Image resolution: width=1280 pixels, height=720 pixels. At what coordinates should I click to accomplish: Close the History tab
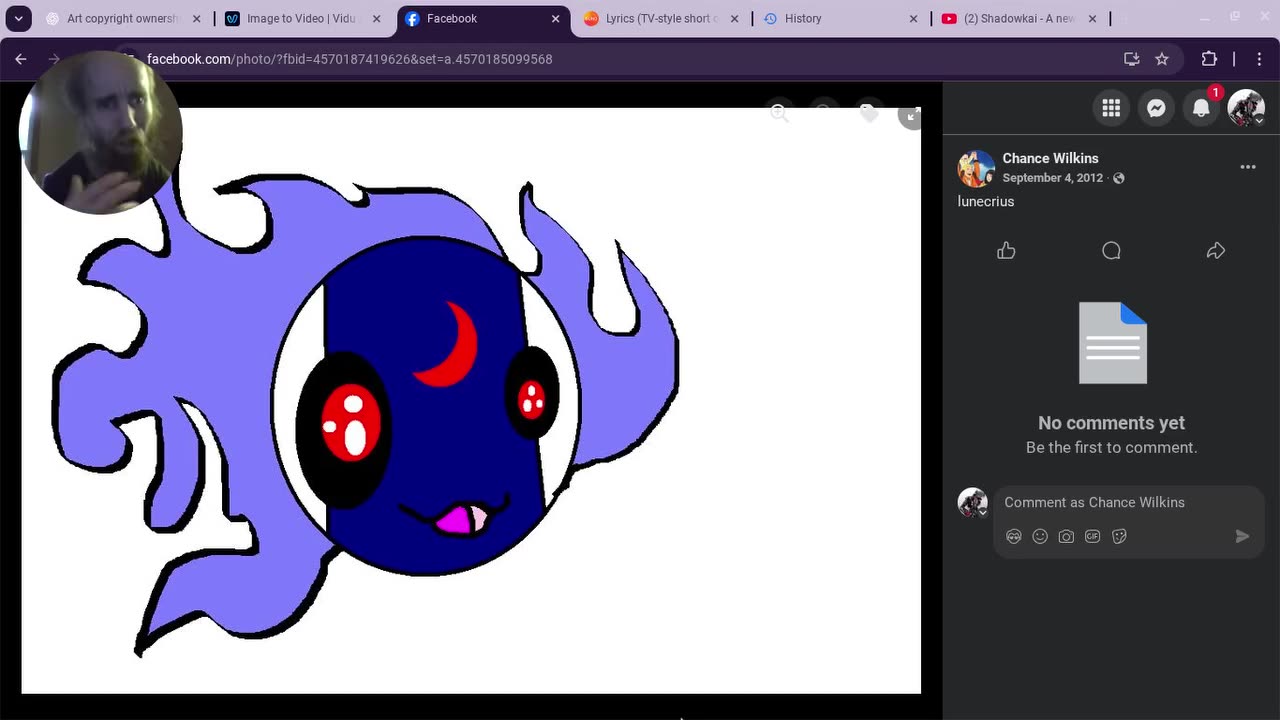tap(914, 19)
